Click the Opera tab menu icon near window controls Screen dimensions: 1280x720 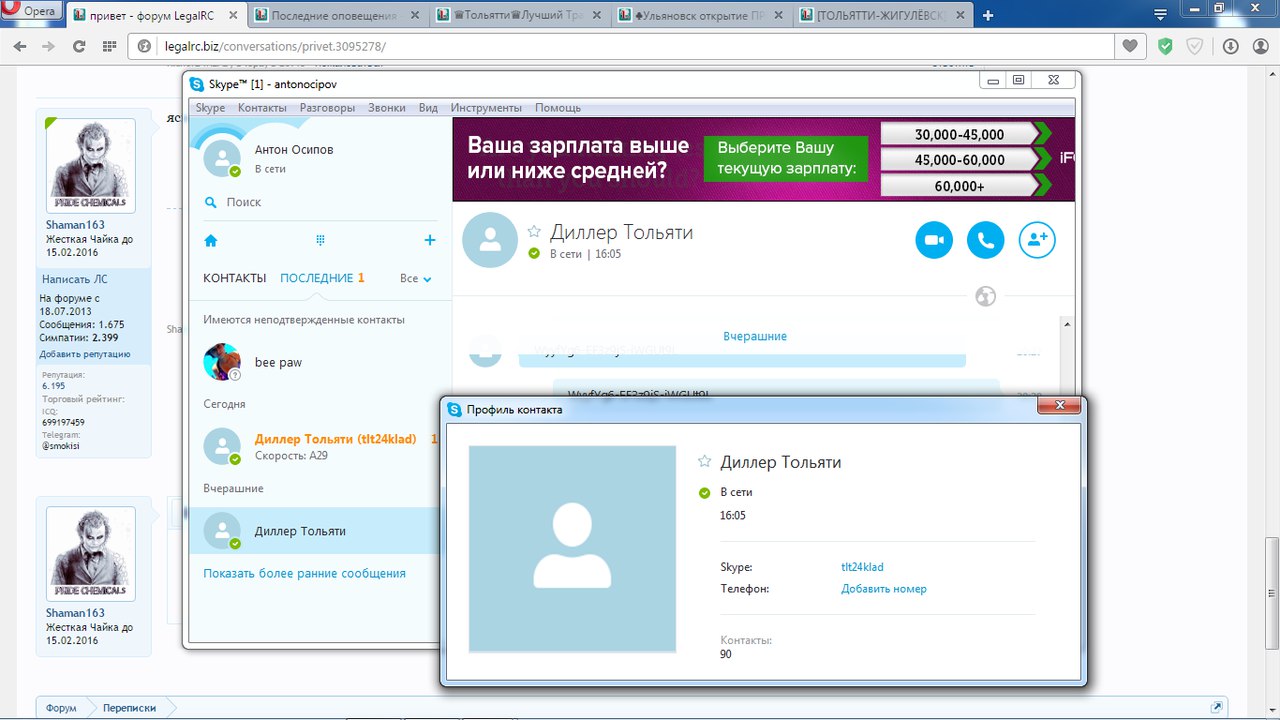click(1161, 15)
